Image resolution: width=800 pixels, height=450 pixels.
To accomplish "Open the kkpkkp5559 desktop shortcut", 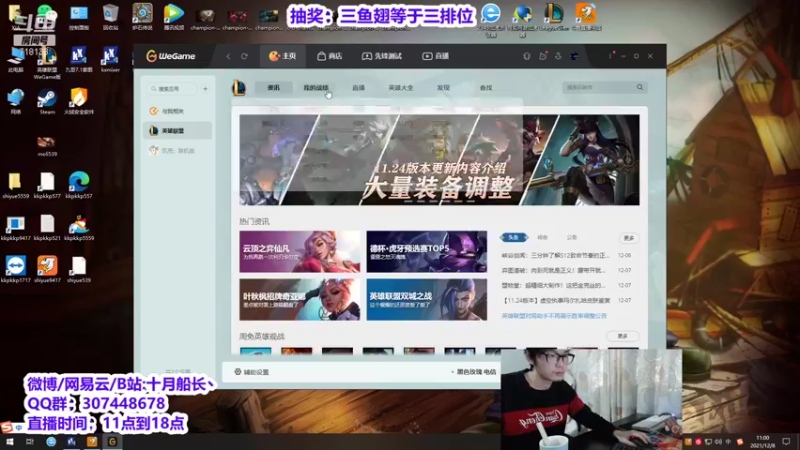I will coord(79,228).
